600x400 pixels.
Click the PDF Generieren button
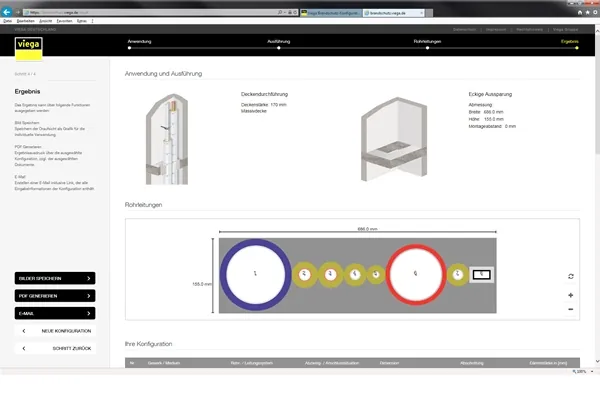tap(55, 296)
